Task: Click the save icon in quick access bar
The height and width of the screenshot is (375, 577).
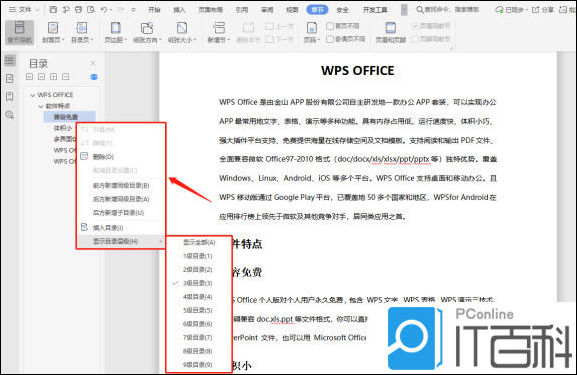Action: coord(53,10)
